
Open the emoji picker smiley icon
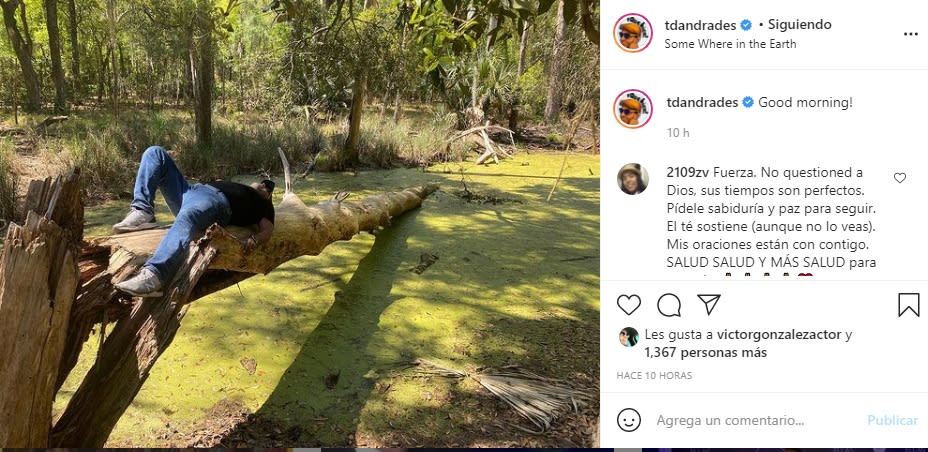pos(629,420)
